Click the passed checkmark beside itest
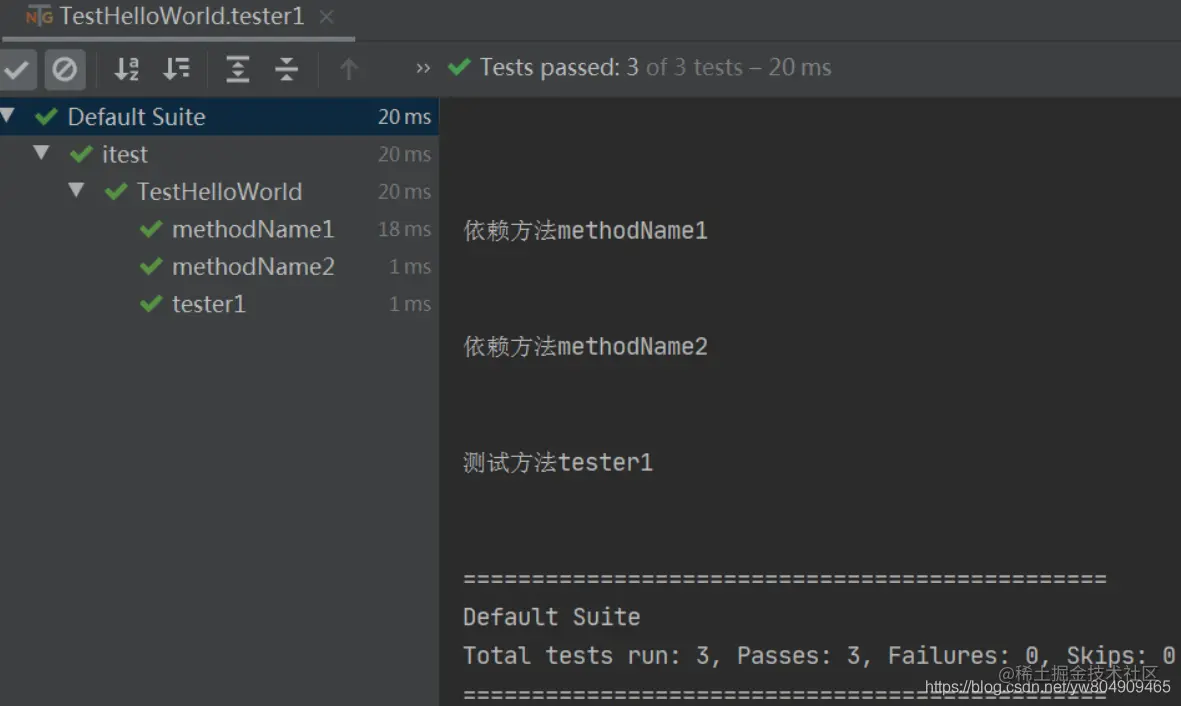Screen dimensions: 1181x706 point(81,154)
